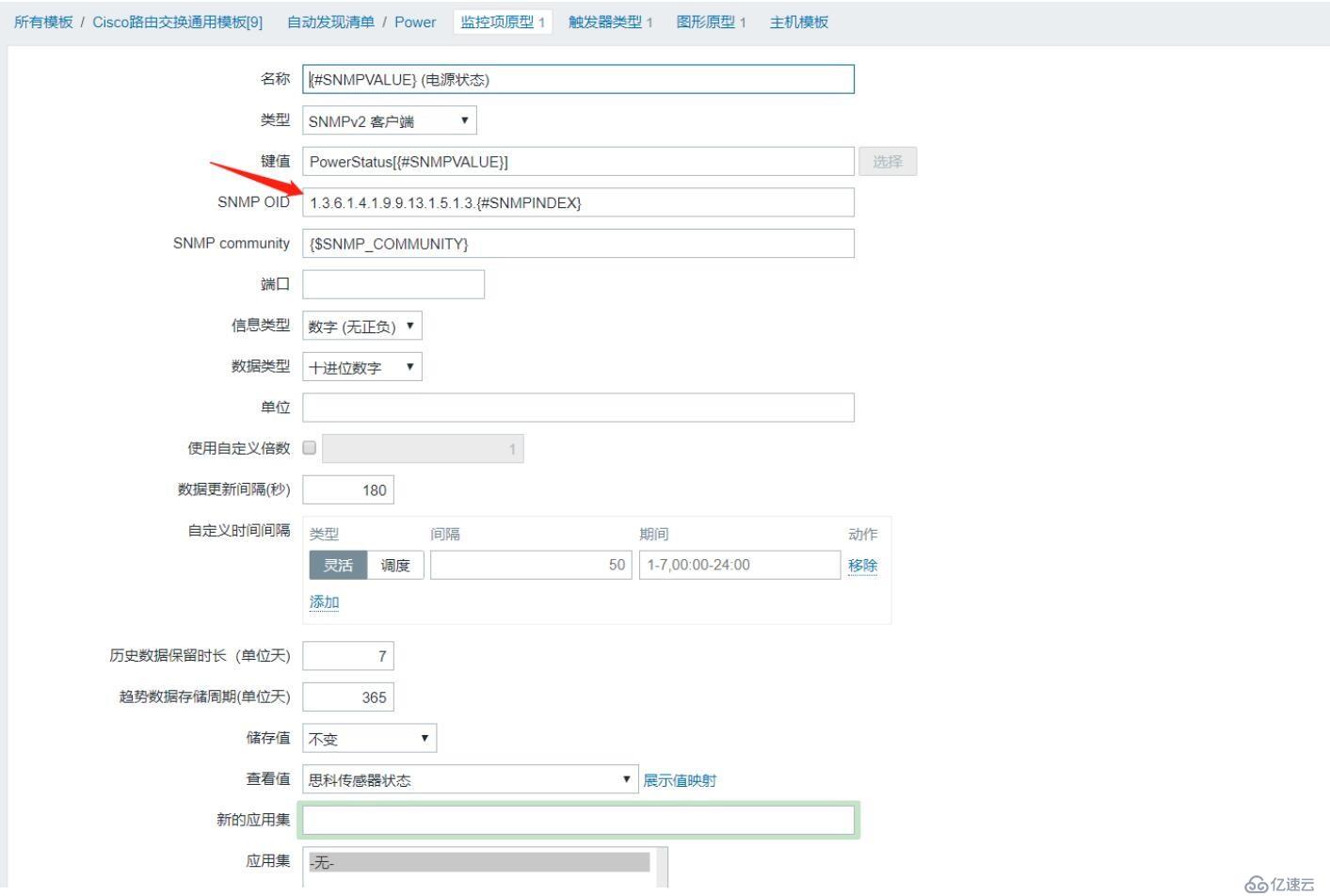The width and height of the screenshot is (1330, 896).
Task: Focus the SNMP community input field
Action: pos(578,243)
